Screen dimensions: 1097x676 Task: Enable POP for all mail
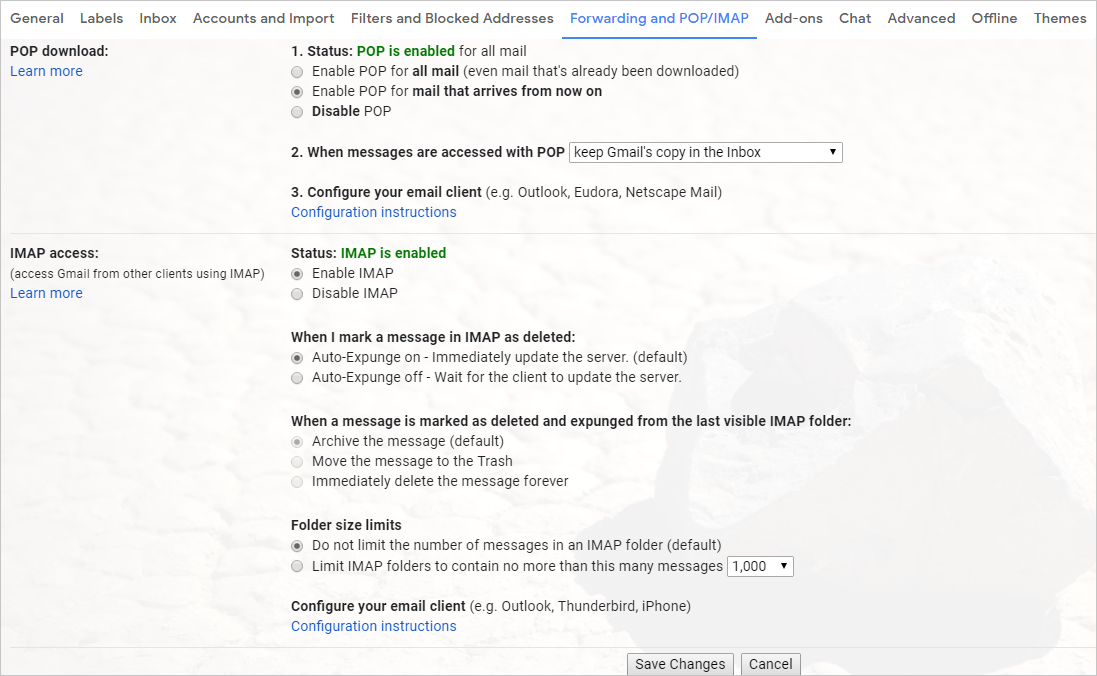click(x=297, y=71)
